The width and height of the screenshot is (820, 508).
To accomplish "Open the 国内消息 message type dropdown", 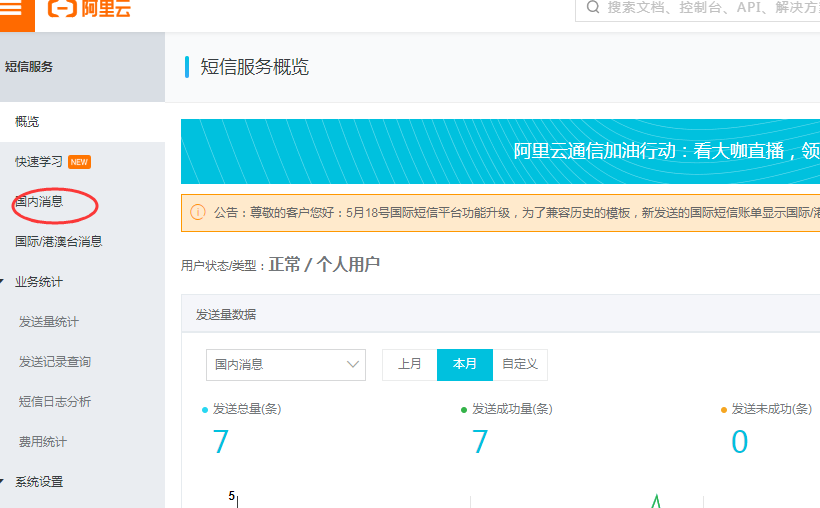I will (x=286, y=365).
